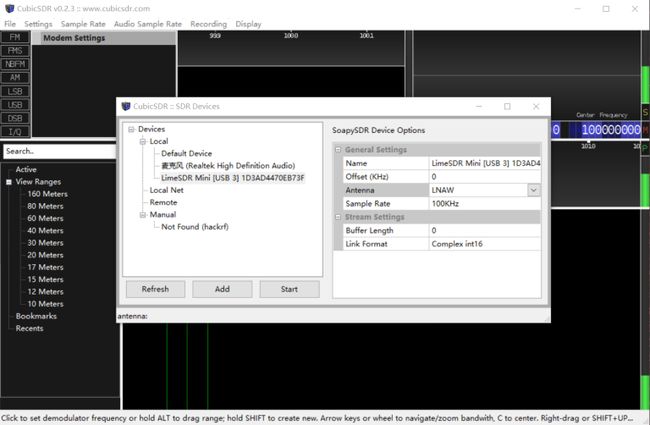
Task: Collapse the Stream Settings section
Action: (338, 217)
